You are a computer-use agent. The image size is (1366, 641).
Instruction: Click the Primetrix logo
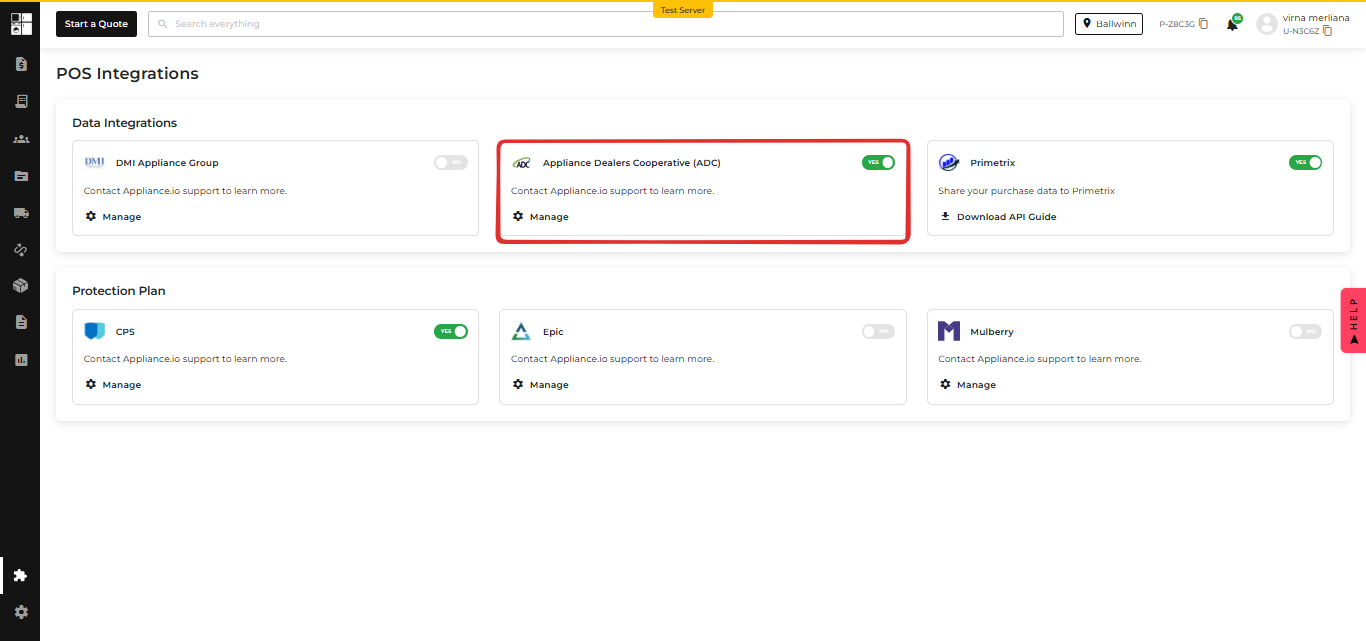pos(949,162)
